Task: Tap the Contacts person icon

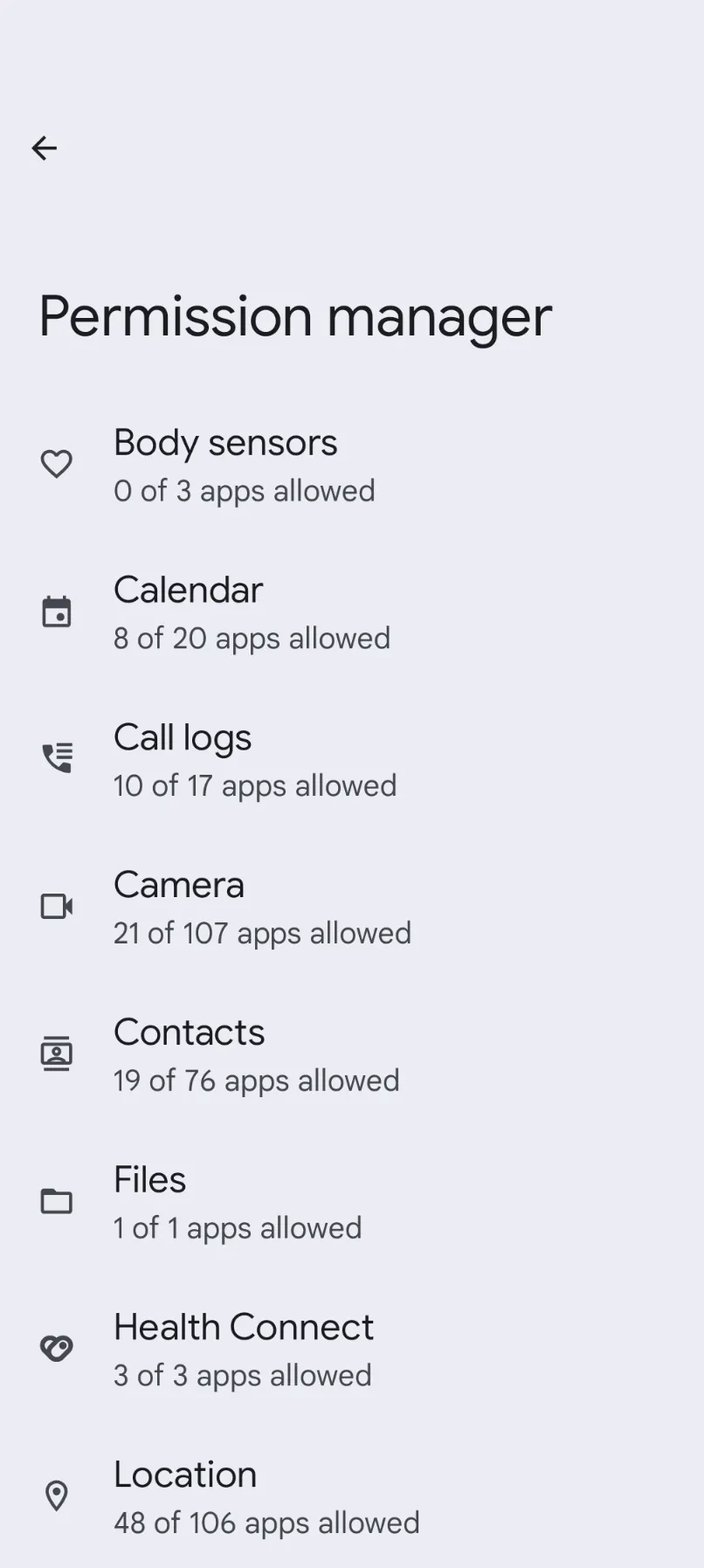Action: click(x=57, y=1053)
